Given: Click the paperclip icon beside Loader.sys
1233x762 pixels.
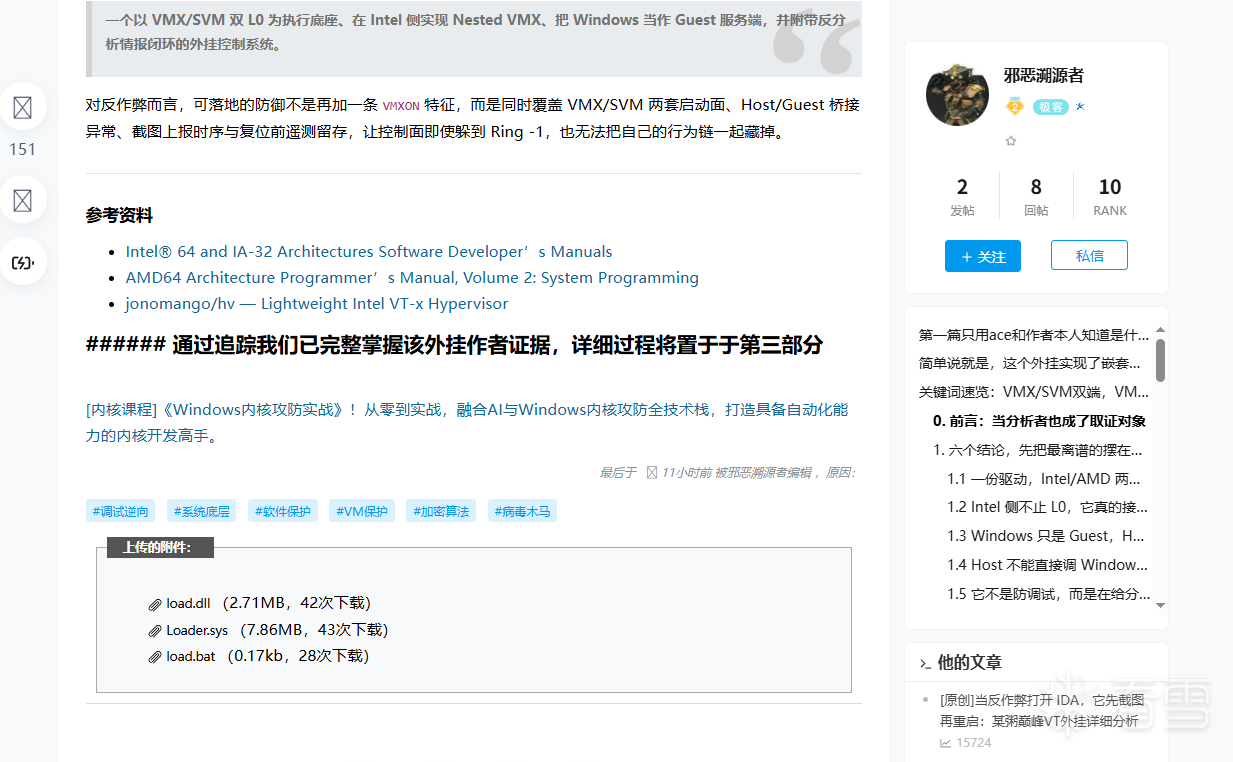Looking at the screenshot, I should coord(155,631).
